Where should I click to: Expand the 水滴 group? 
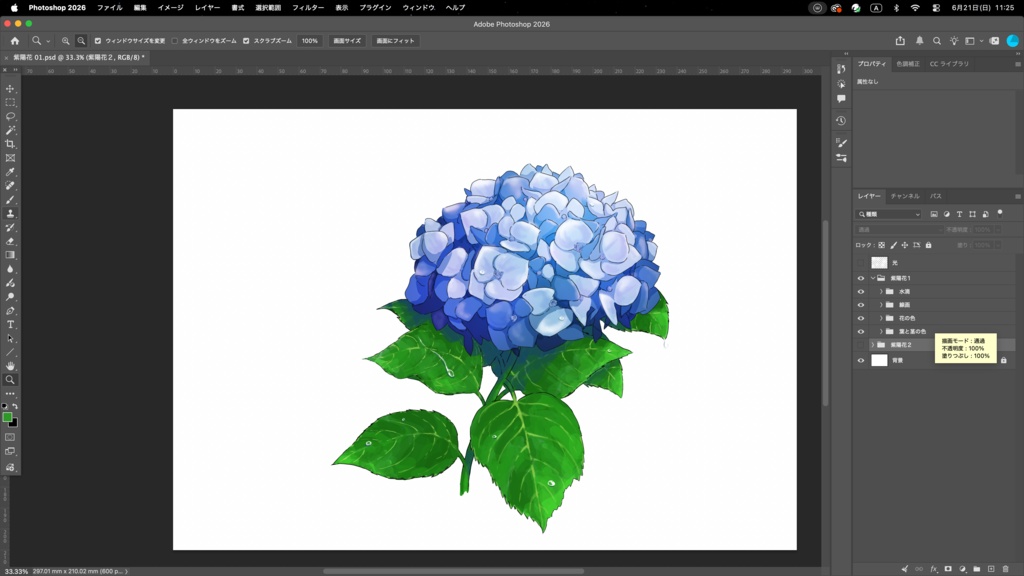point(881,291)
